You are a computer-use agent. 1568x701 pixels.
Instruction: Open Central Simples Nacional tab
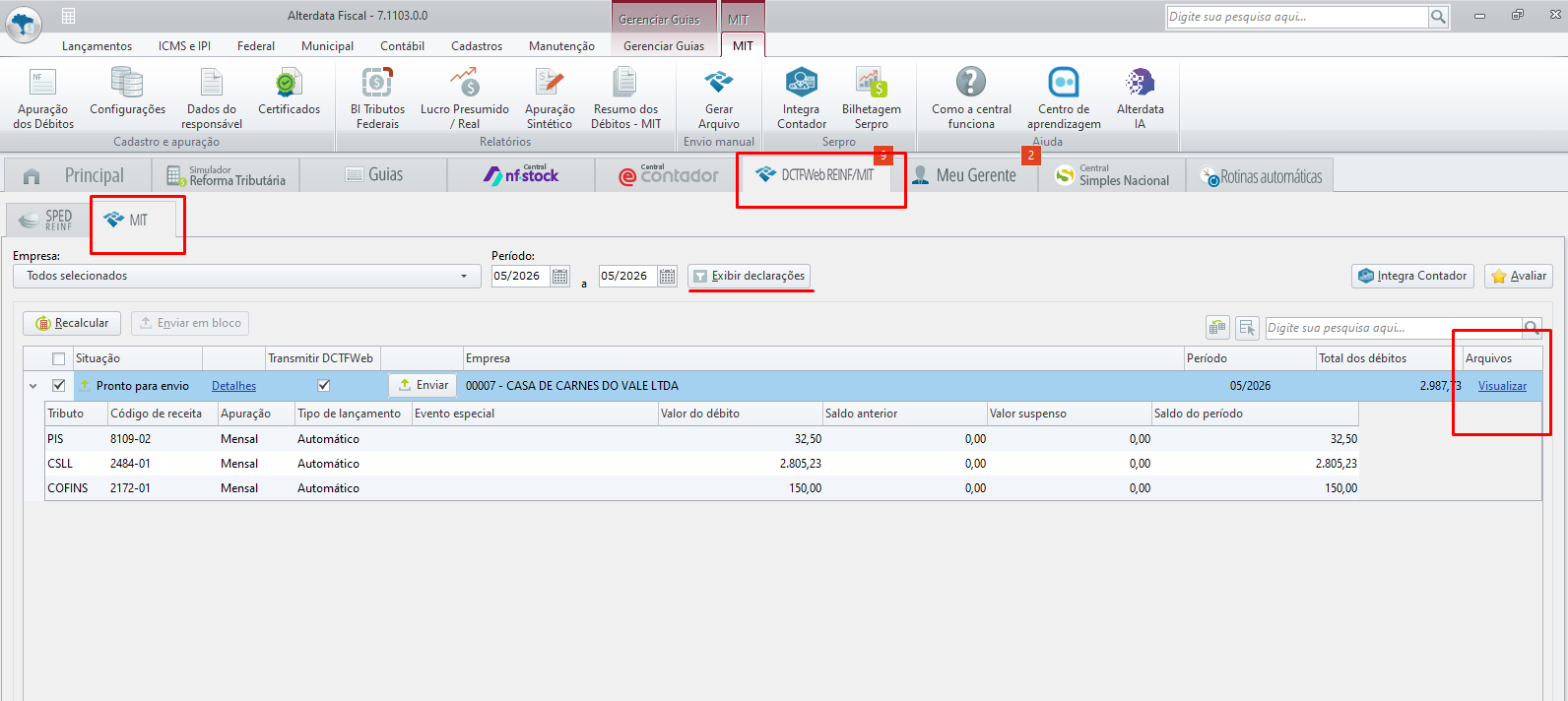[1112, 175]
